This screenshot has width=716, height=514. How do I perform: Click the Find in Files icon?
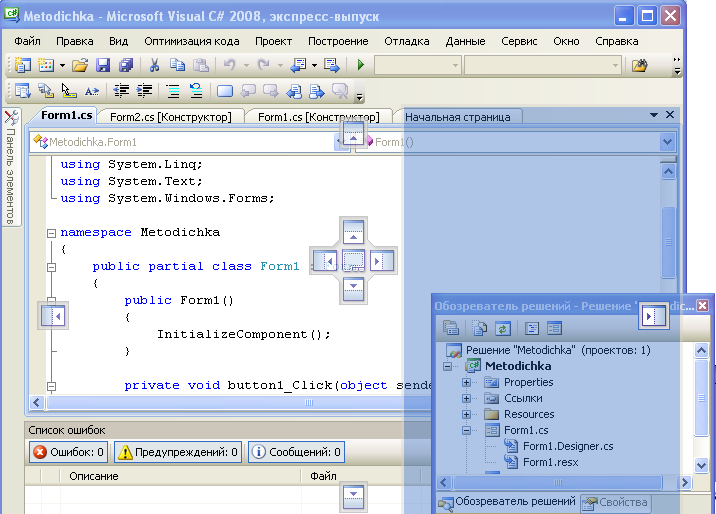639,65
